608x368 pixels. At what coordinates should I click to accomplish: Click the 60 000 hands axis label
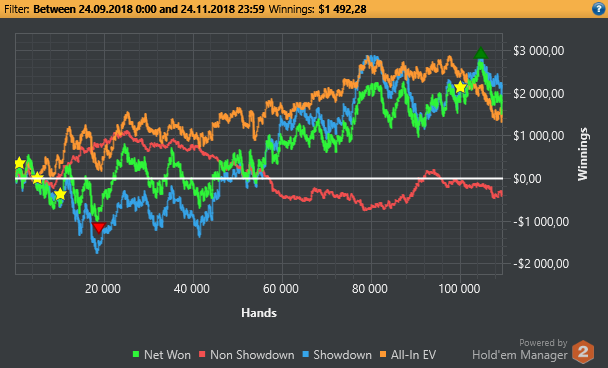tap(281, 289)
